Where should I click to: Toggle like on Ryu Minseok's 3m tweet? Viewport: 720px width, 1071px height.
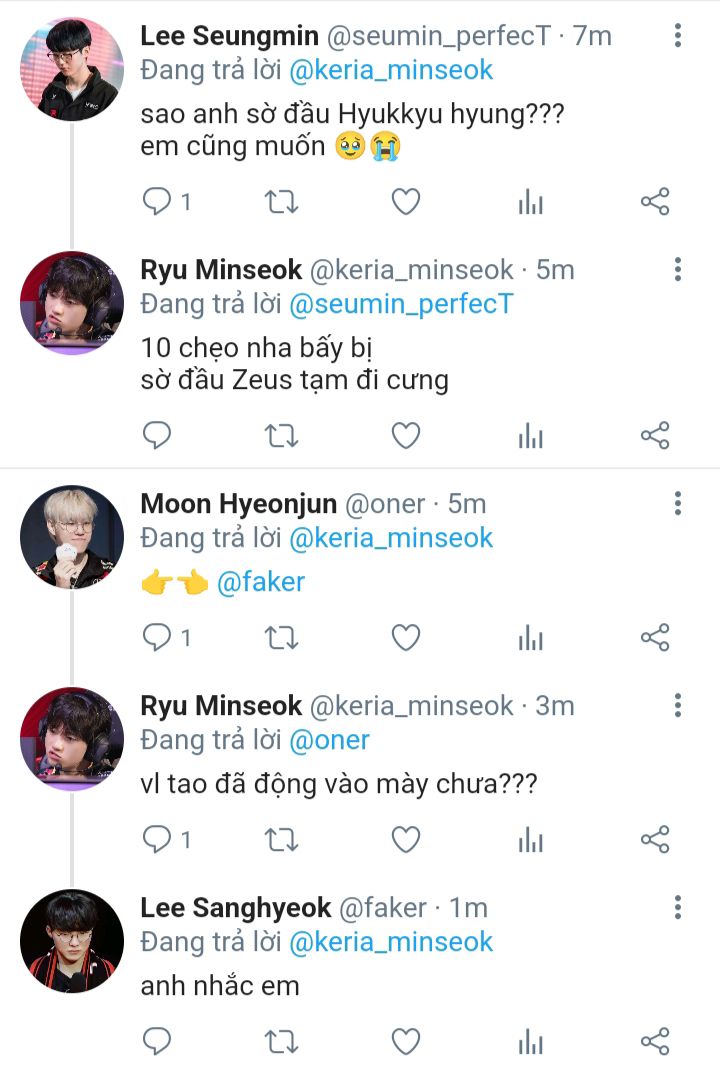tap(405, 839)
